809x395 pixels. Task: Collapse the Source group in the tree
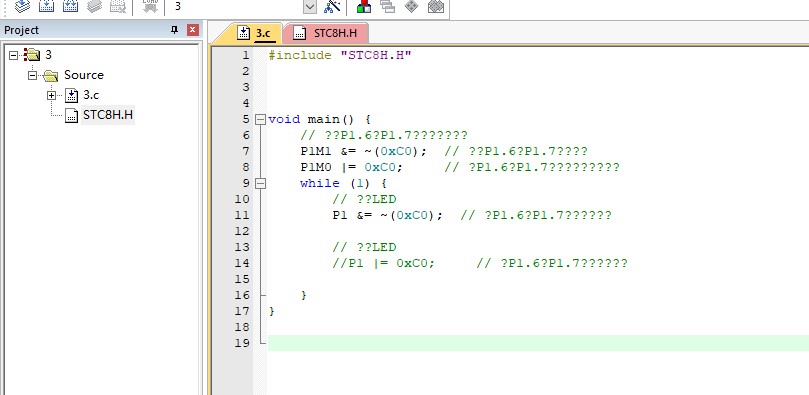33,75
